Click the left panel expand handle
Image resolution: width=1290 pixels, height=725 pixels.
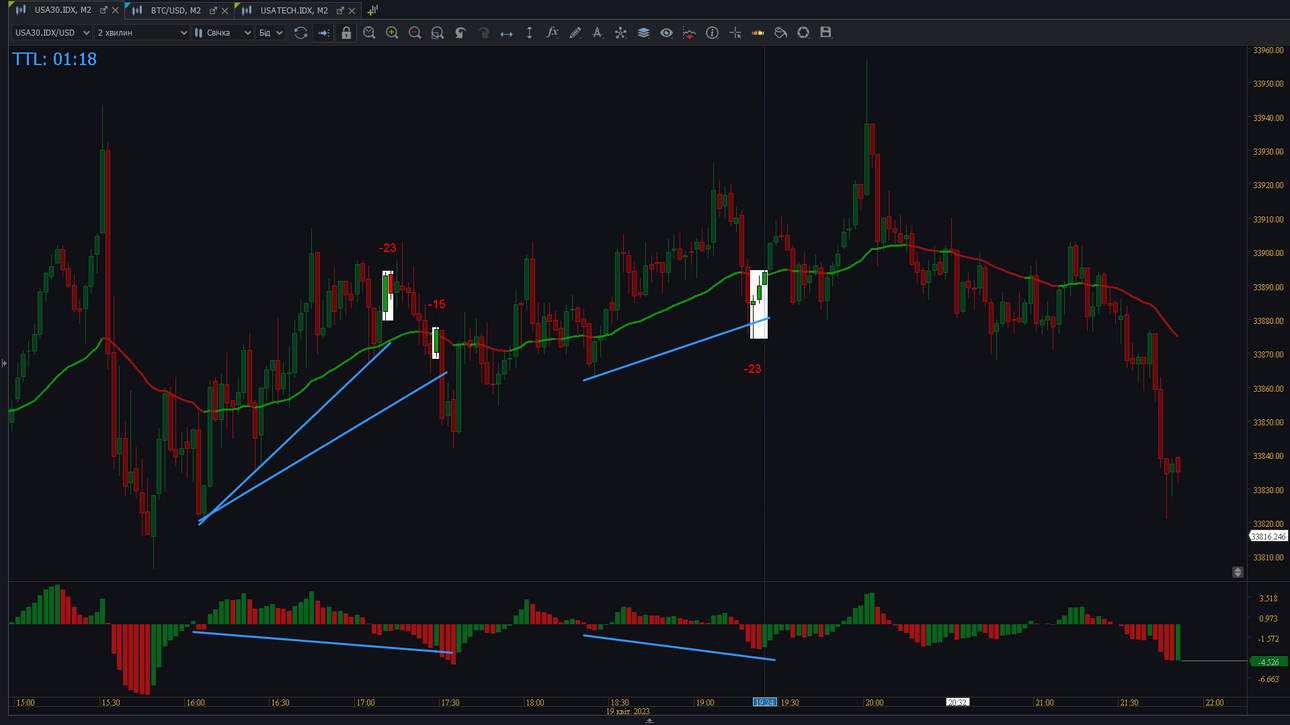tap(4, 363)
